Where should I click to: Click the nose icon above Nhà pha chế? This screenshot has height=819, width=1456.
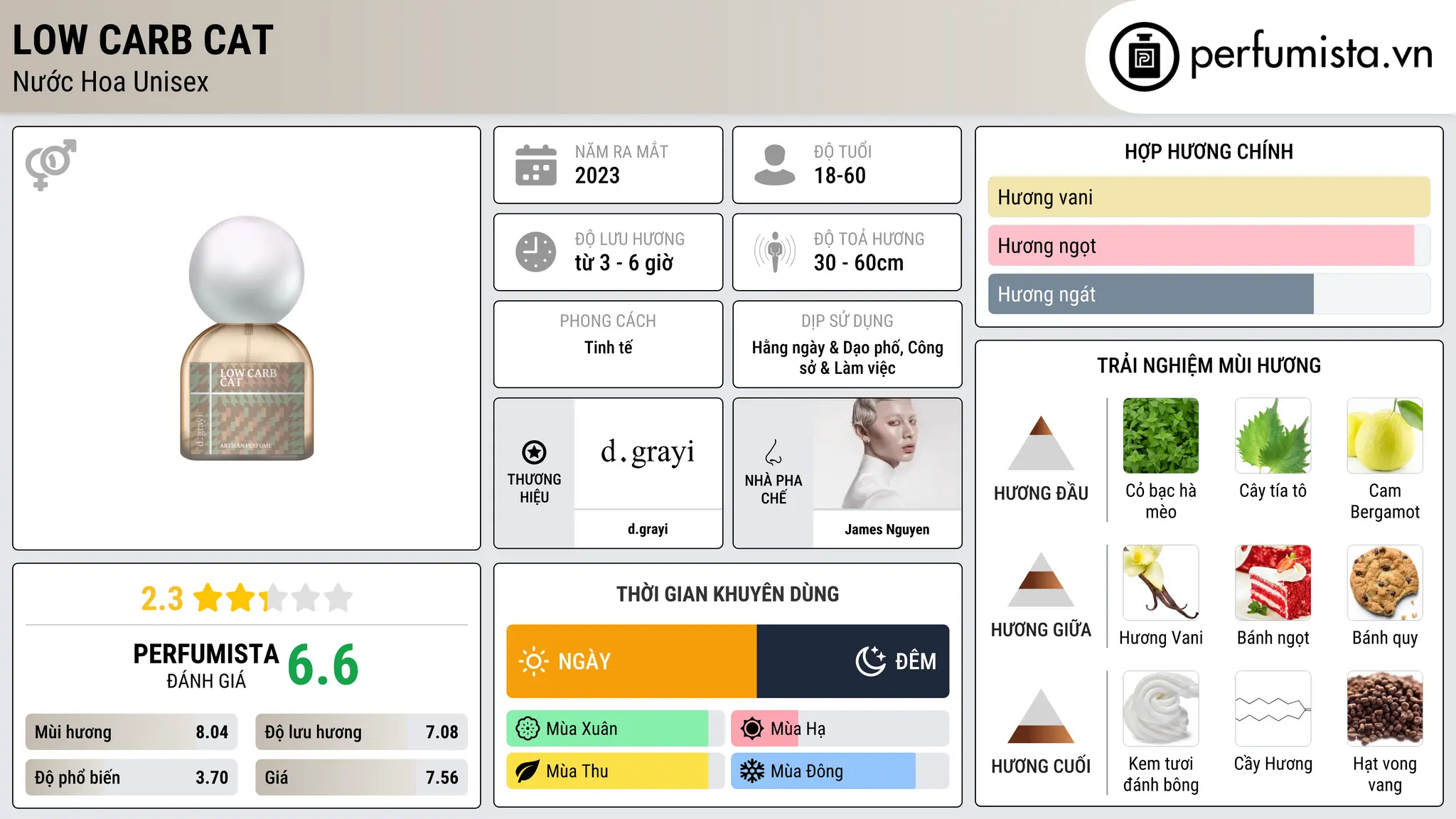(x=773, y=452)
